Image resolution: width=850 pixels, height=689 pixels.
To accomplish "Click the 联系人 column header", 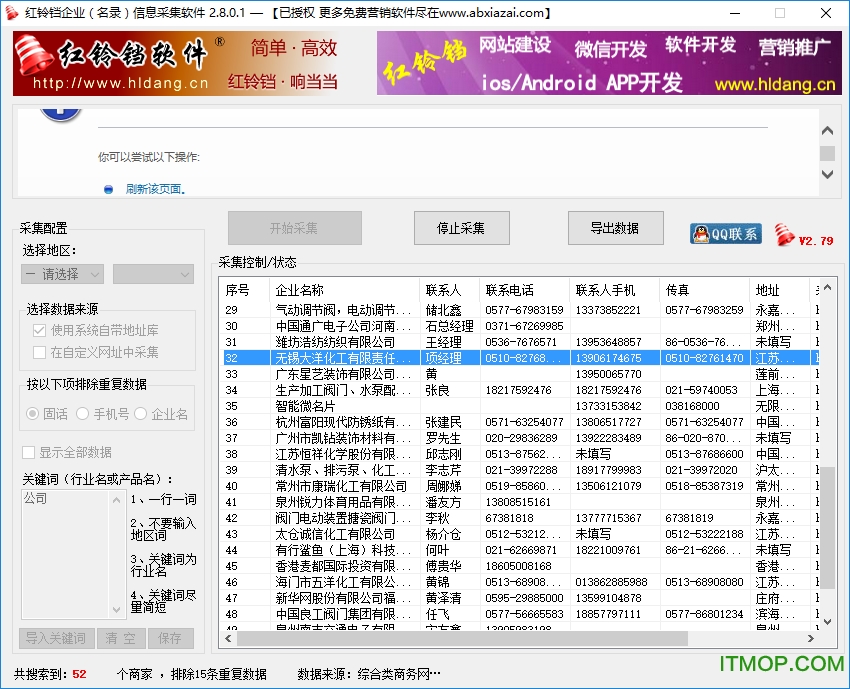I will (449, 290).
